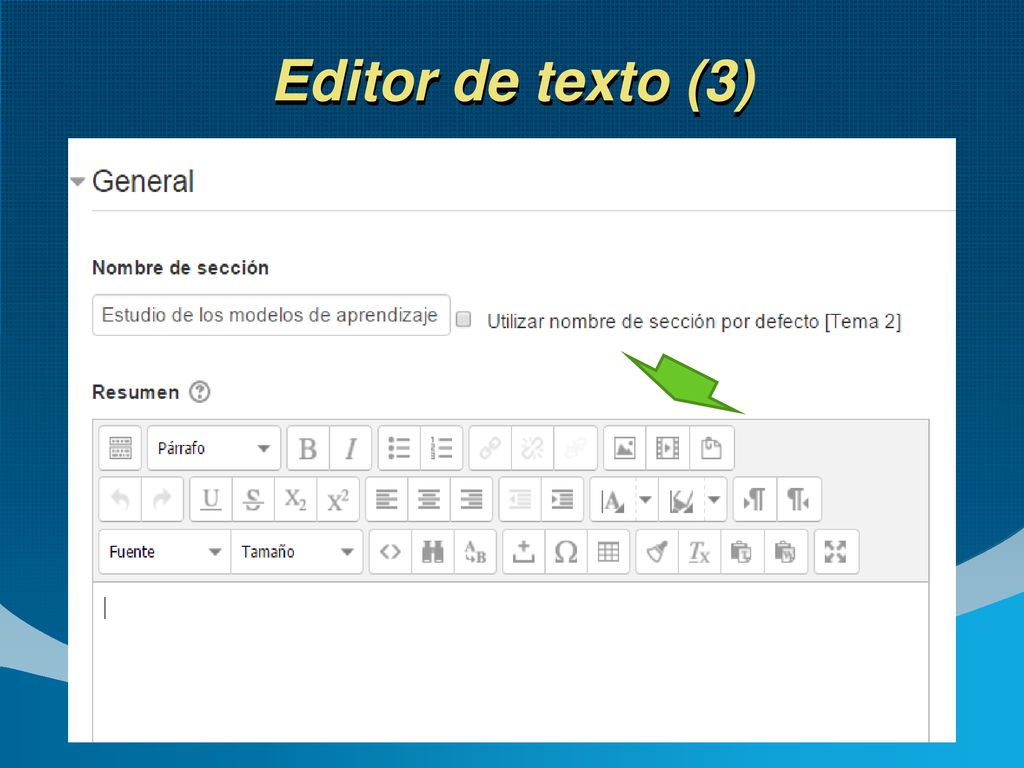Click the undo arrow
This screenshot has width=1024, height=768.
point(120,500)
